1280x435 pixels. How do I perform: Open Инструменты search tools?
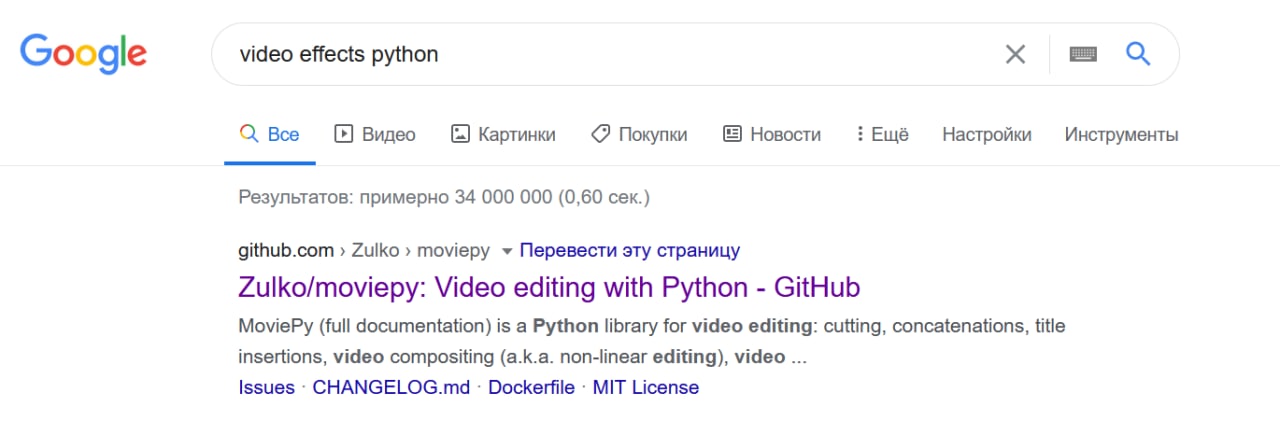click(x=1121, y=134)
